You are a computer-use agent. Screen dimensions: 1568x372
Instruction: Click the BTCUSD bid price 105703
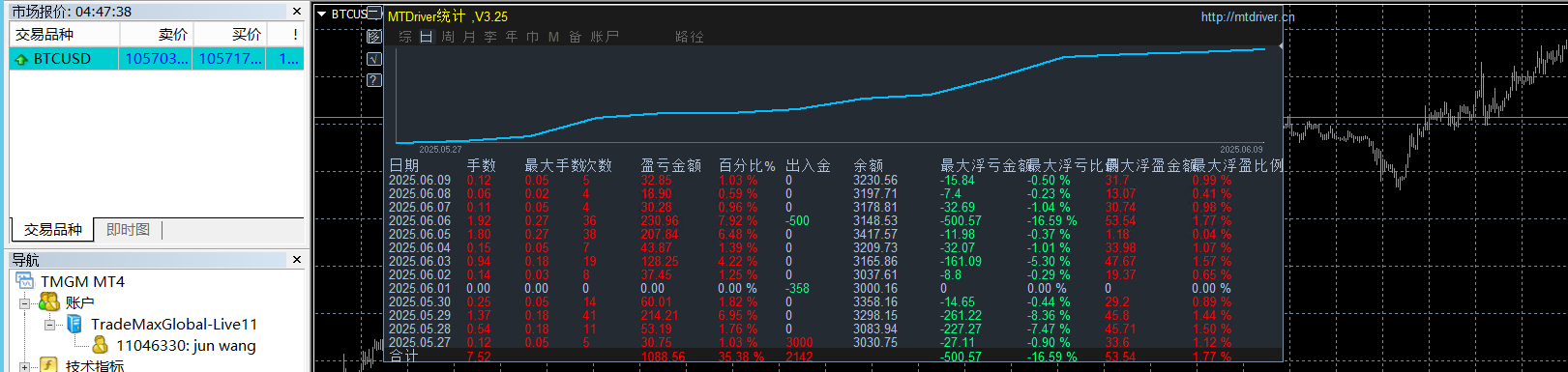pyautogui.click(x=157, y=59)
